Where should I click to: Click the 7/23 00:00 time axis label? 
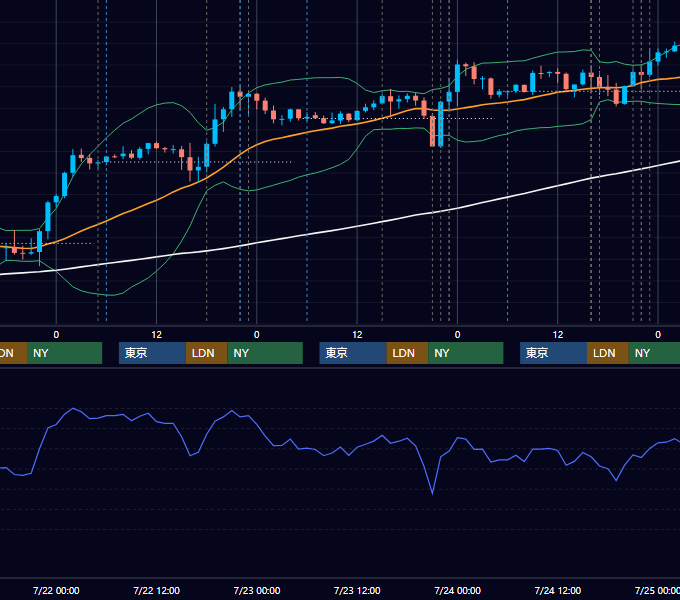[x=257, y=590]
